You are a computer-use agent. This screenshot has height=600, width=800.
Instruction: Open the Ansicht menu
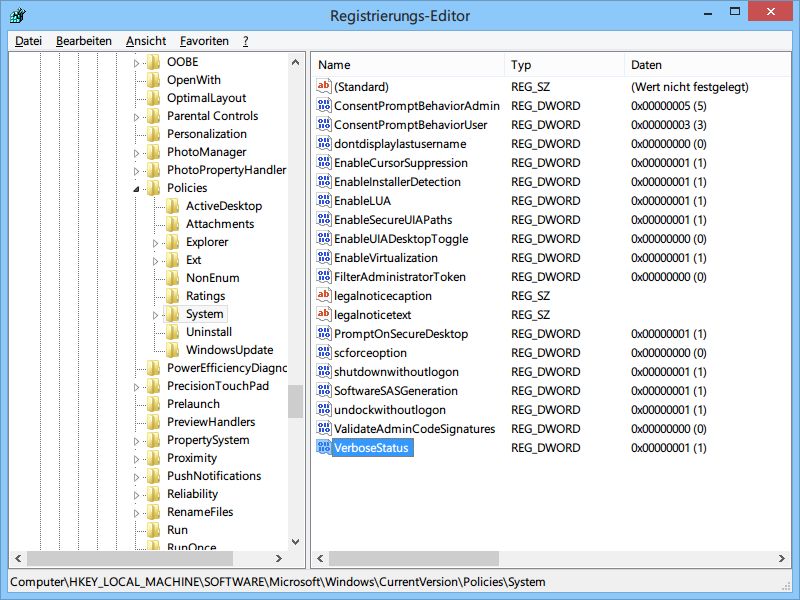(146, 41)
